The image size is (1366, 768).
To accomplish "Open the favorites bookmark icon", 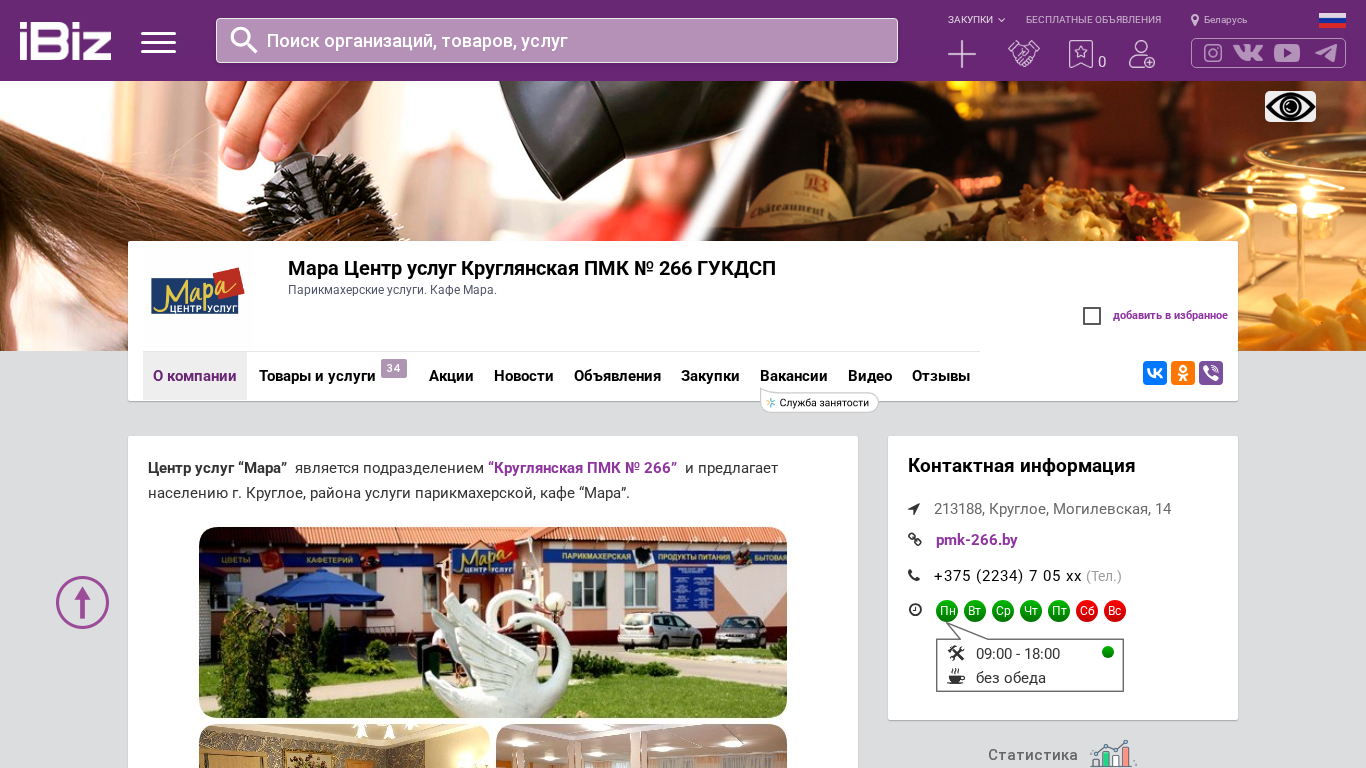I will pos(1081,54).
